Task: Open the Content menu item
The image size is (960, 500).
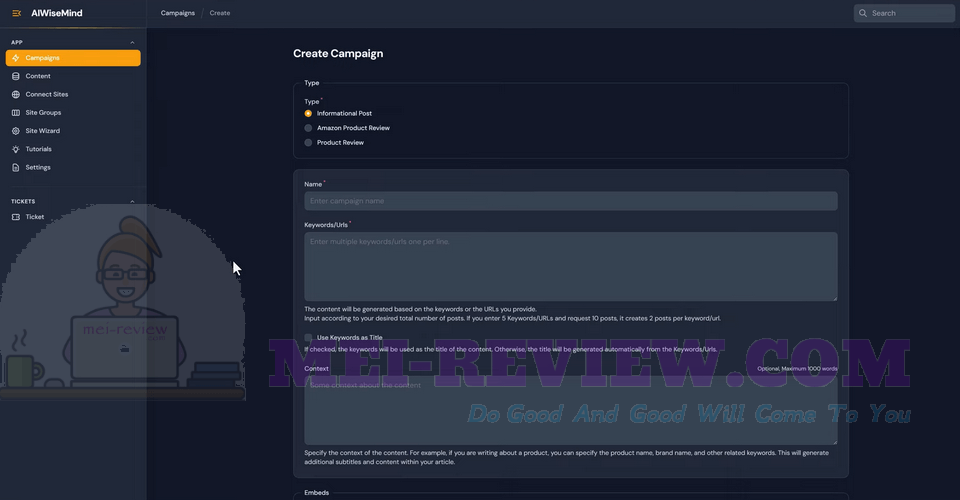Action: [x=73, y=76]
